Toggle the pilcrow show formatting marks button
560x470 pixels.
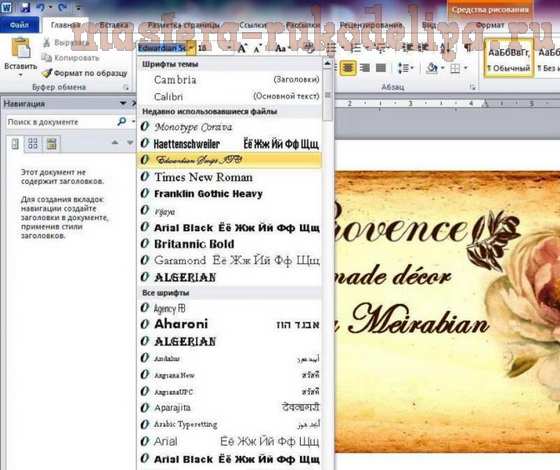(x=468, y=48)
